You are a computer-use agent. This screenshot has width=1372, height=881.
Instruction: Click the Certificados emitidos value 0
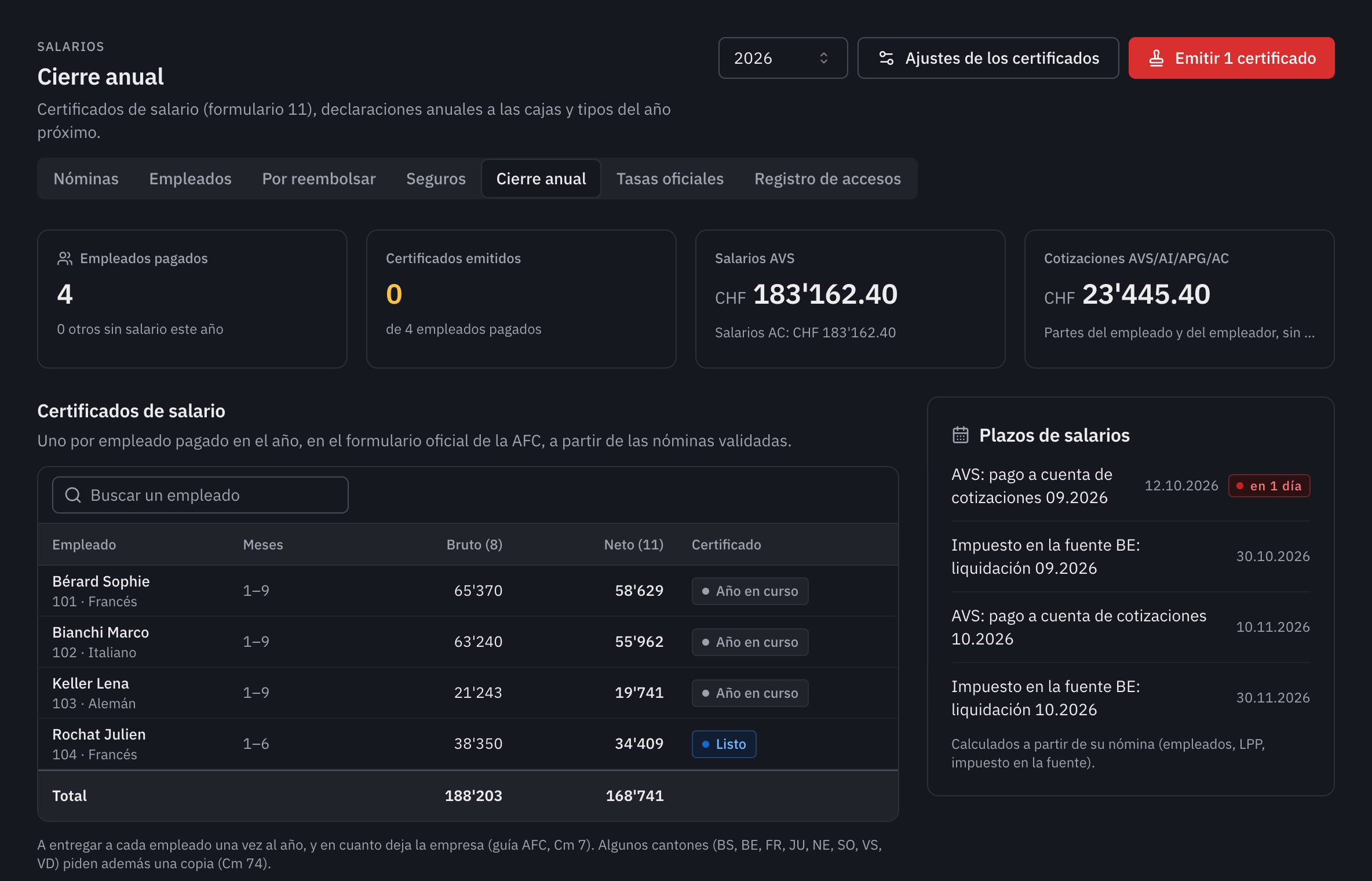394,294
